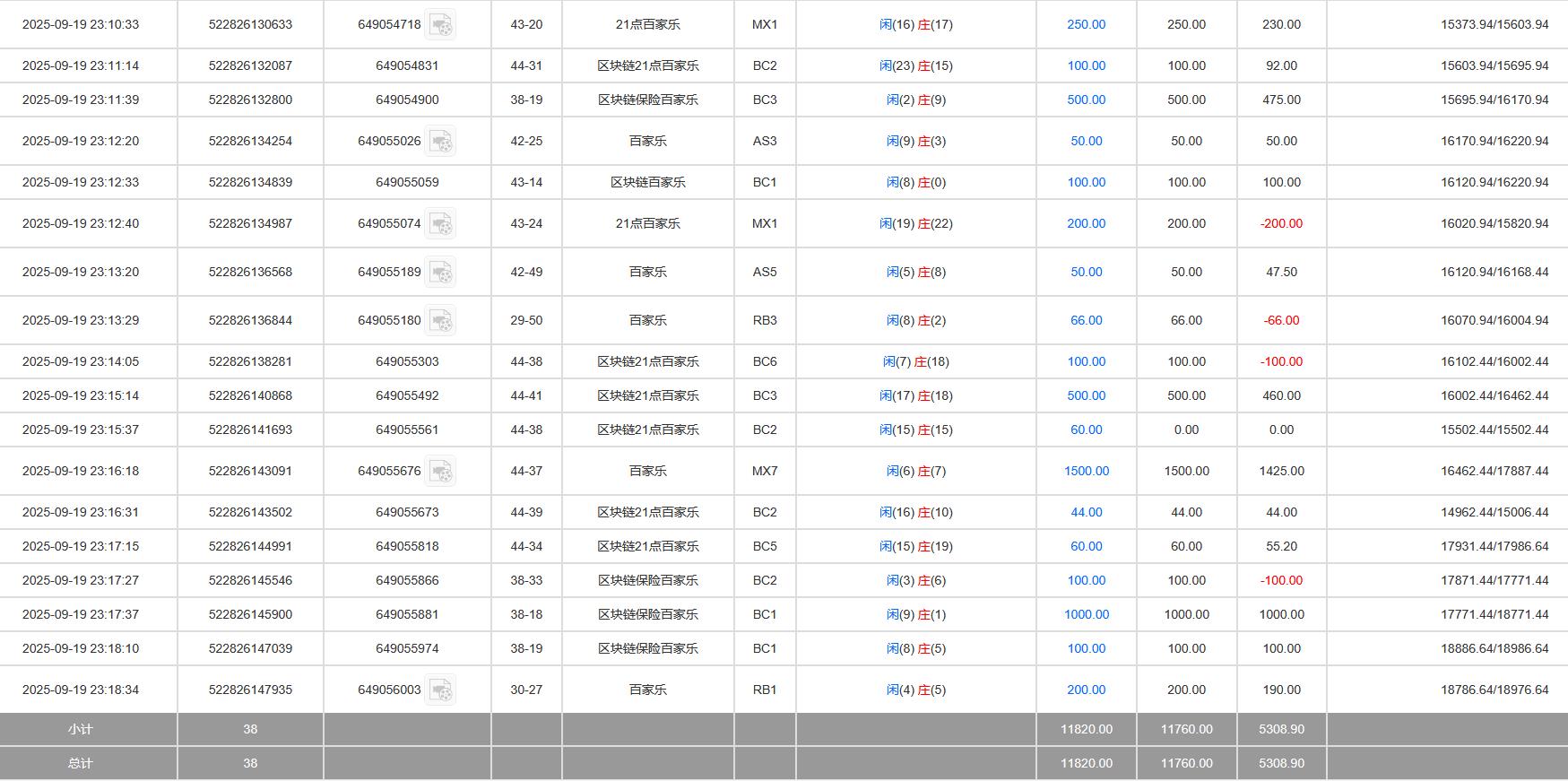Select round ID 649055818
The height and width of the screenshot is (781, 1568).
tap(407, 546)
